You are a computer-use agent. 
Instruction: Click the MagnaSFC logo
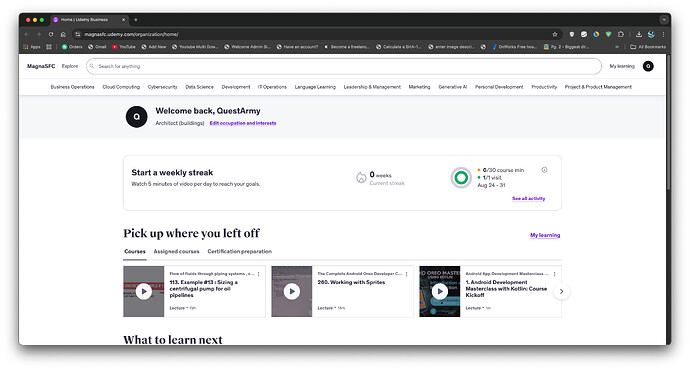pos(41,66)
